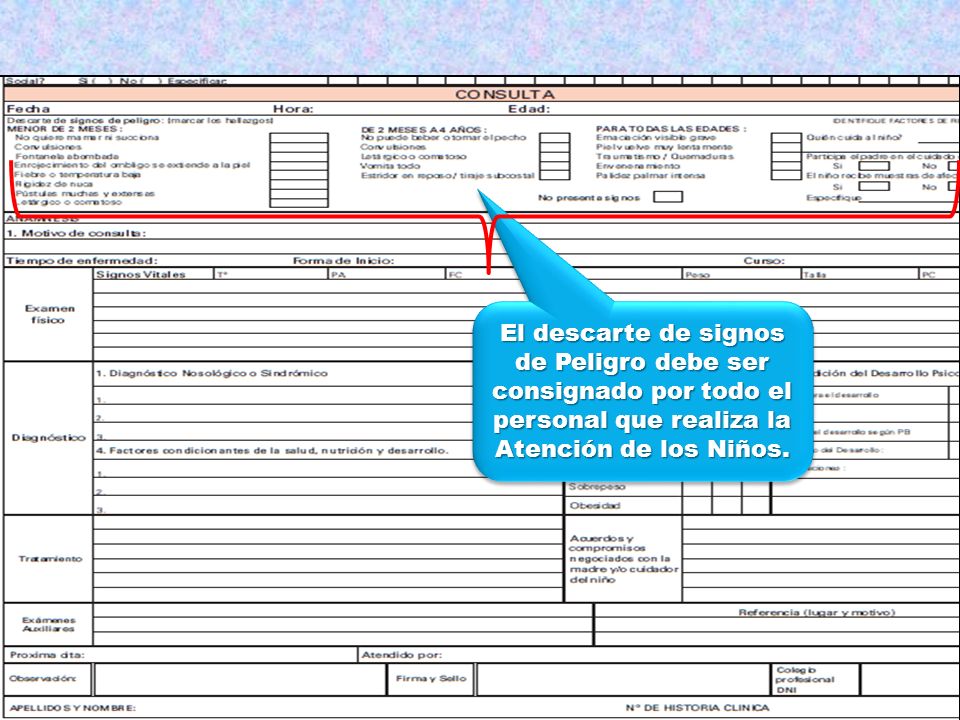Click the 'APELLIDOS Y NOMBRE' field
The width and height of the screenshot is (960, 720).
point(312,708)
